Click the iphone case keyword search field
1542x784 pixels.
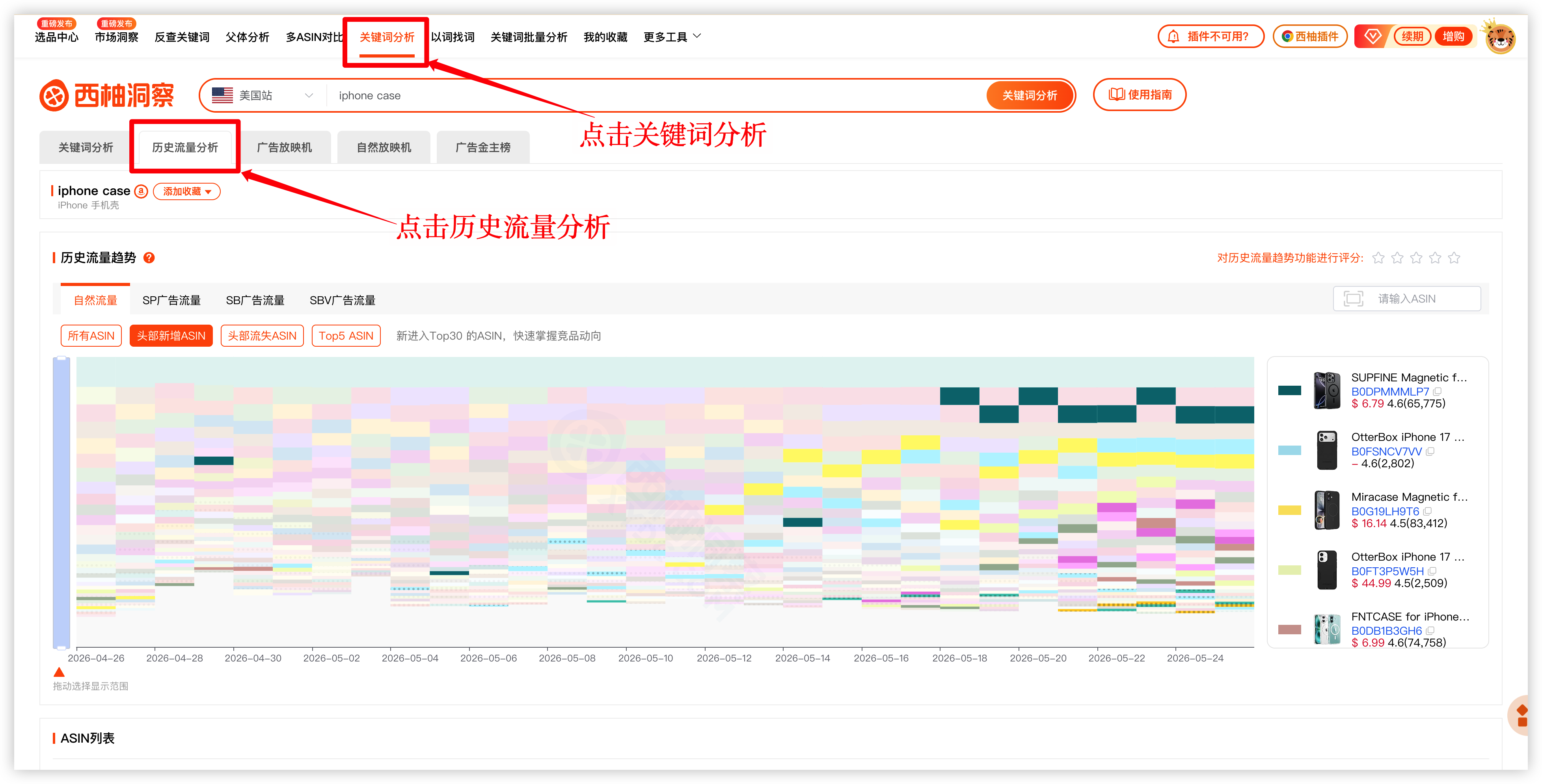pyautogui.click(x=656, y=95)
